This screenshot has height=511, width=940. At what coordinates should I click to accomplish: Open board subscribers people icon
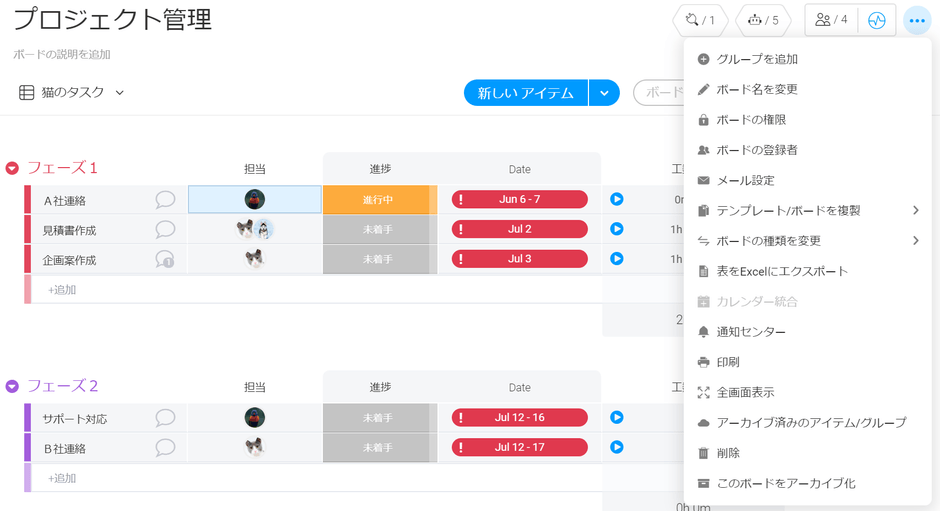[x=831, y=20]
